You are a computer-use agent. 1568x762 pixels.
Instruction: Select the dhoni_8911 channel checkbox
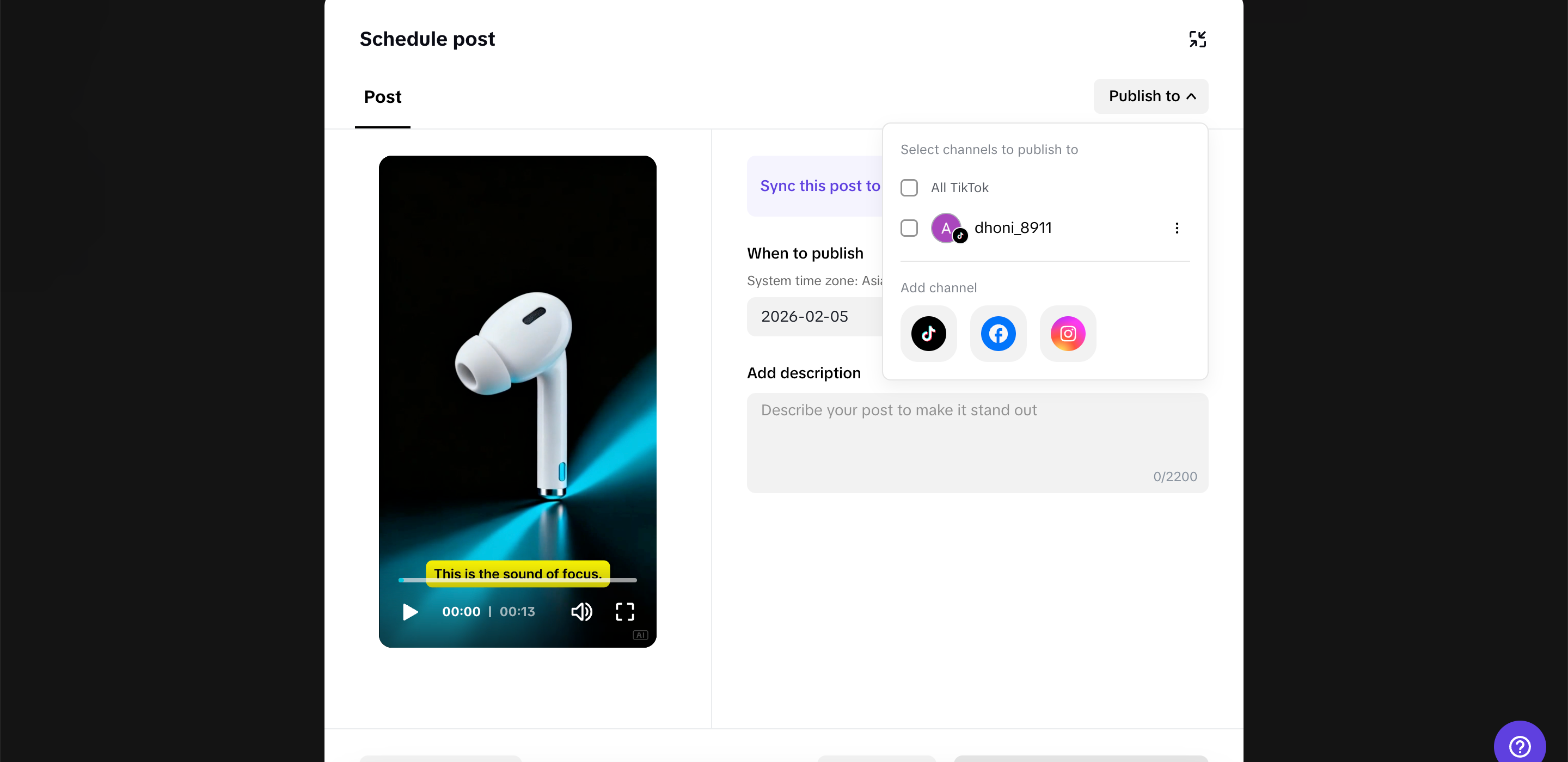[x=909, y=228]
